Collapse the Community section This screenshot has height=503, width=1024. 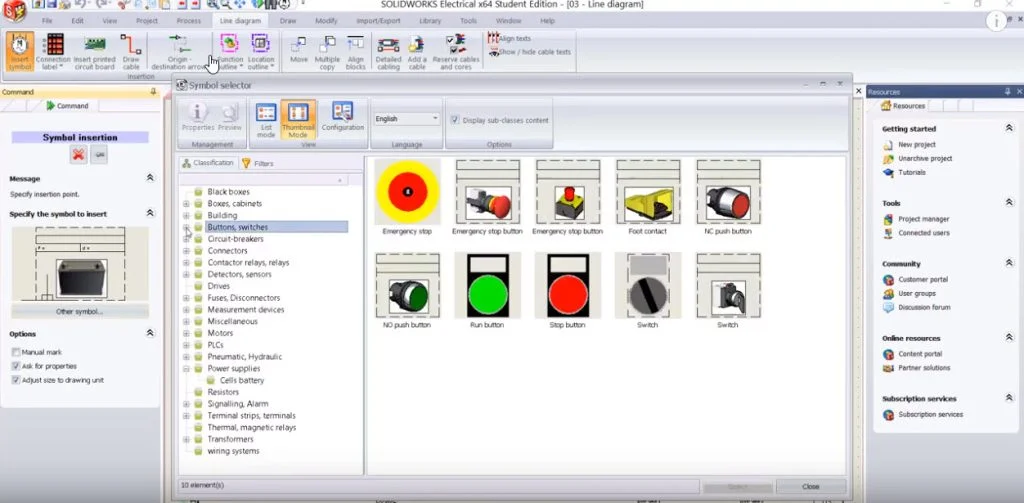[x=1009, y=263]
